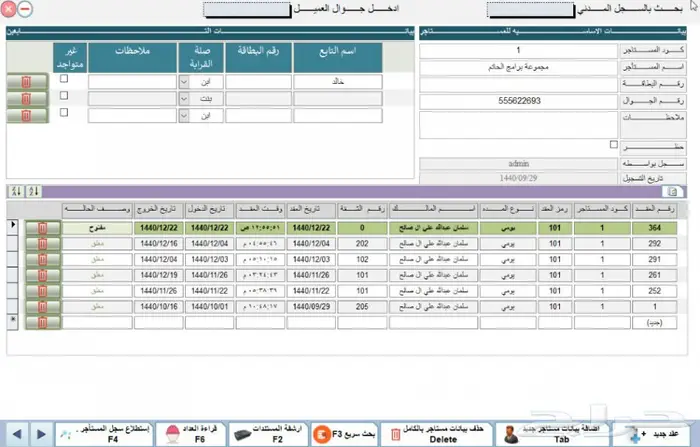
Task: Click apartment number 205 cell
Action: (x=362, y=307)
